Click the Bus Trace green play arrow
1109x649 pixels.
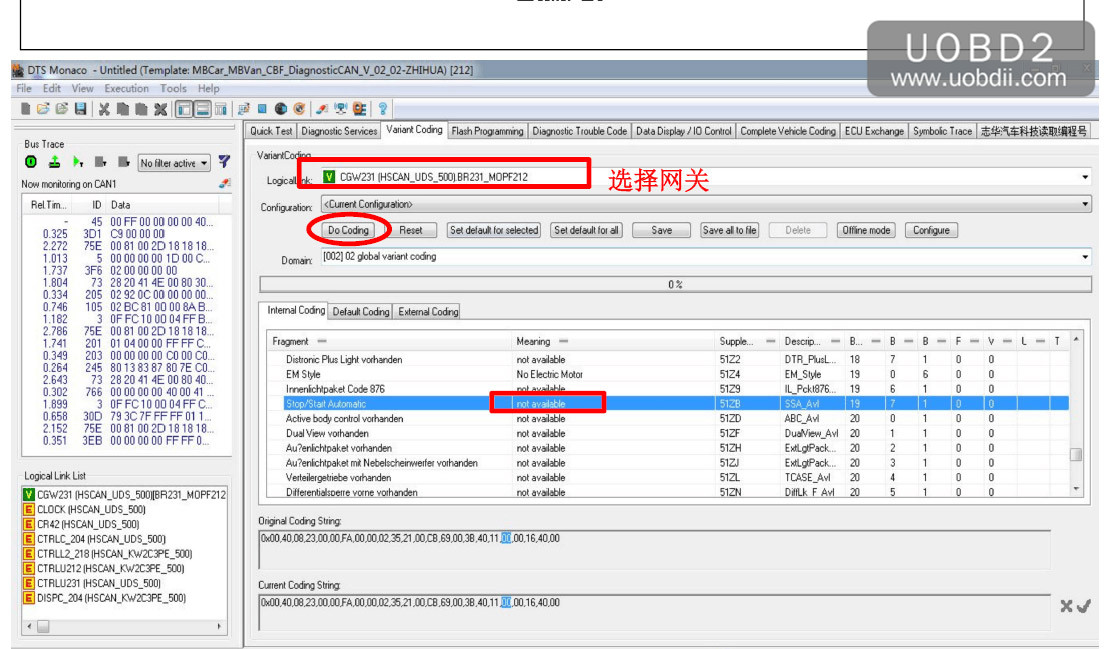[78, 163]
